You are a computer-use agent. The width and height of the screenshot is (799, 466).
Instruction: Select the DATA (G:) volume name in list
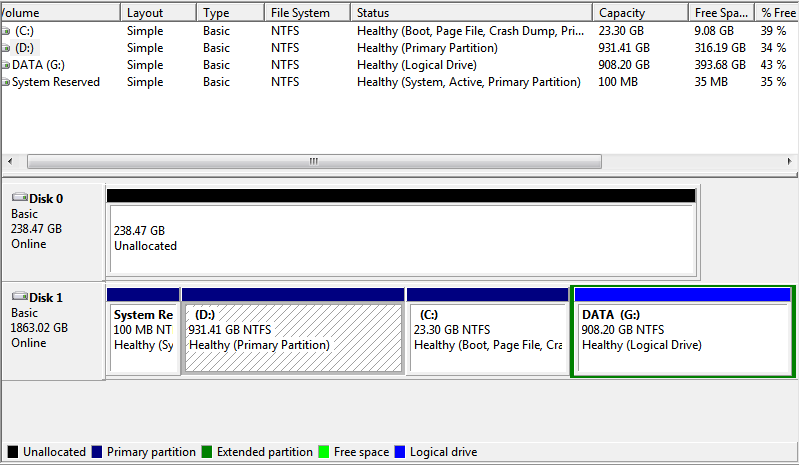[38, 65]
